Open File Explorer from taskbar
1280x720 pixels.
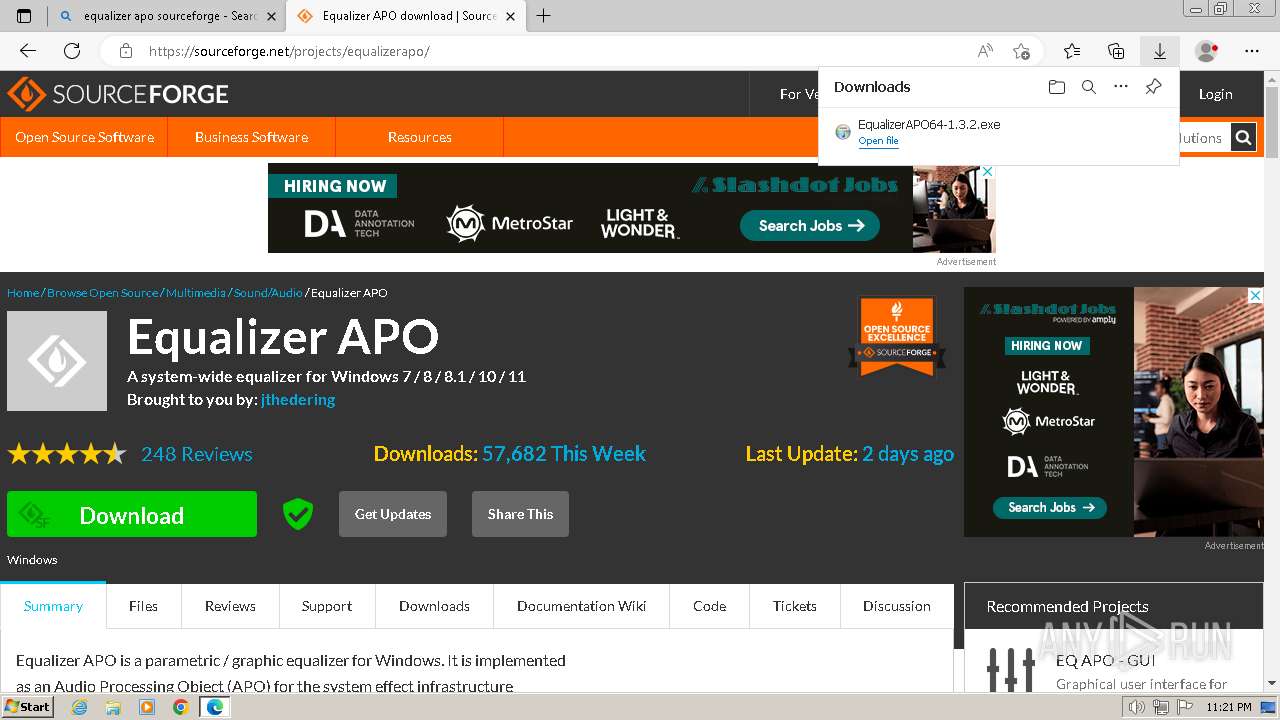pos(113,707)
